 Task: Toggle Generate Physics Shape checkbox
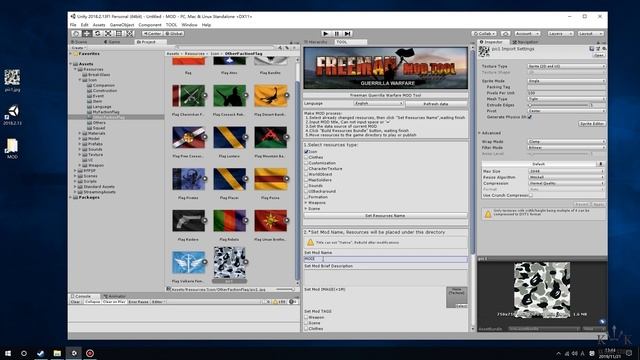click(x=530, y=117)
